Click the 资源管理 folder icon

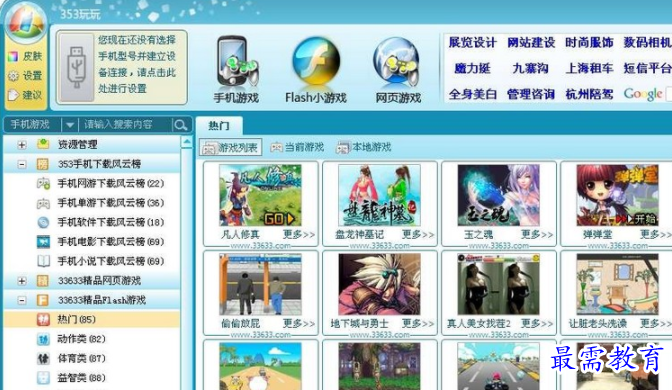(43, 144)
